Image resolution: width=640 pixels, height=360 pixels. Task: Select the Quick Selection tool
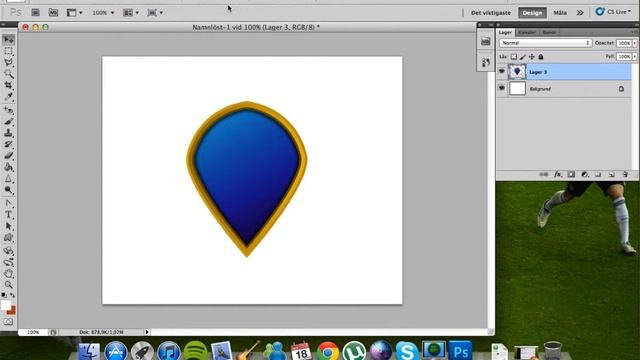point(9,74)
